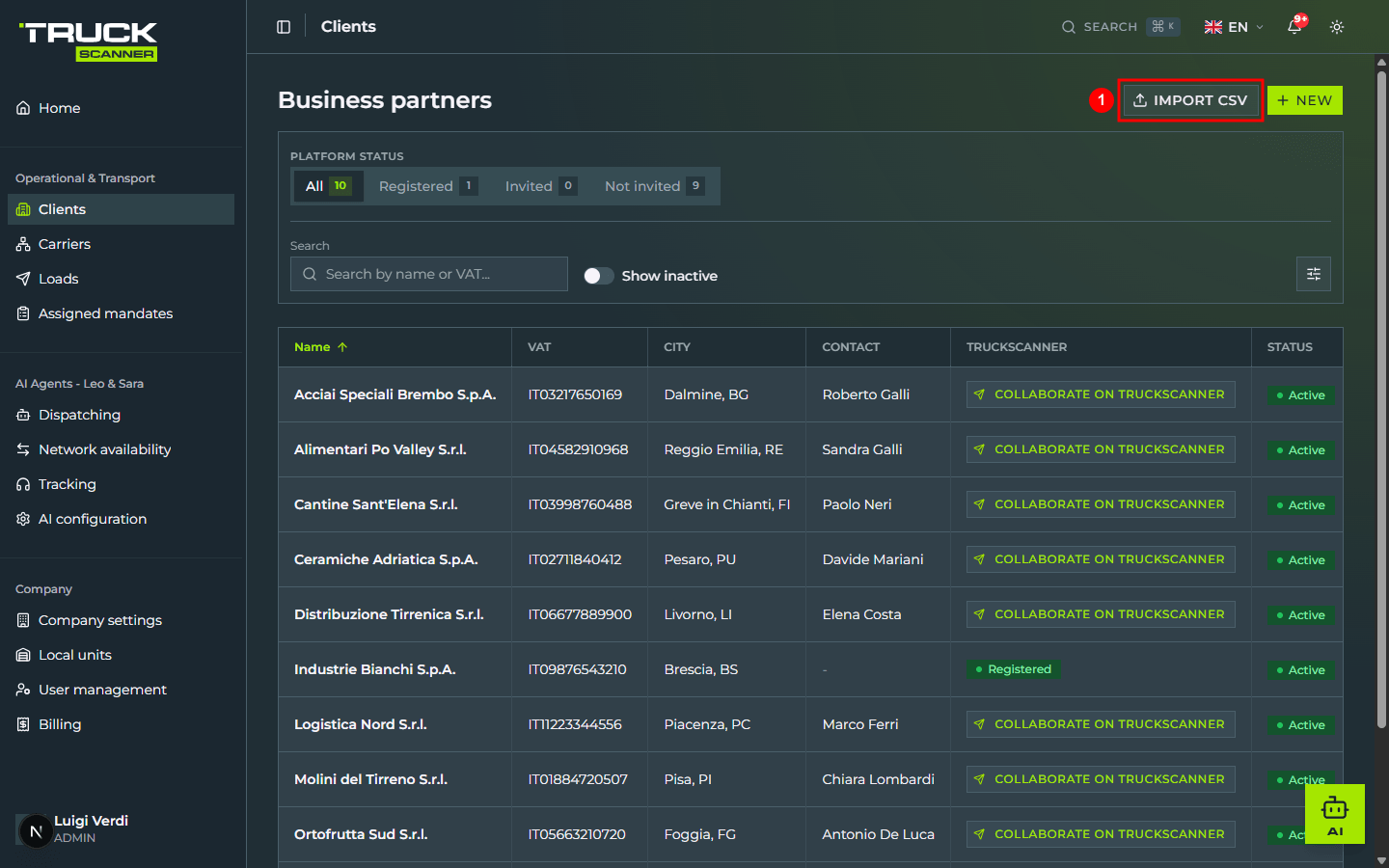Open Tracking via its headset icon
1389x868 pixels.
(23, 484)
